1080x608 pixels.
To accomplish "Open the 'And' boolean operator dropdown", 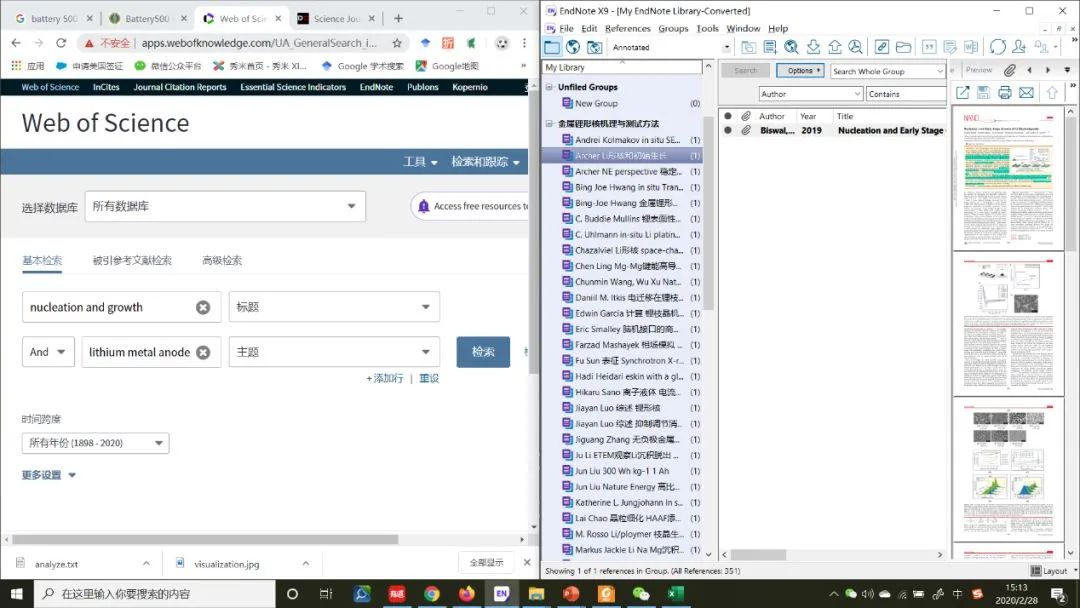I will (48, 352).
